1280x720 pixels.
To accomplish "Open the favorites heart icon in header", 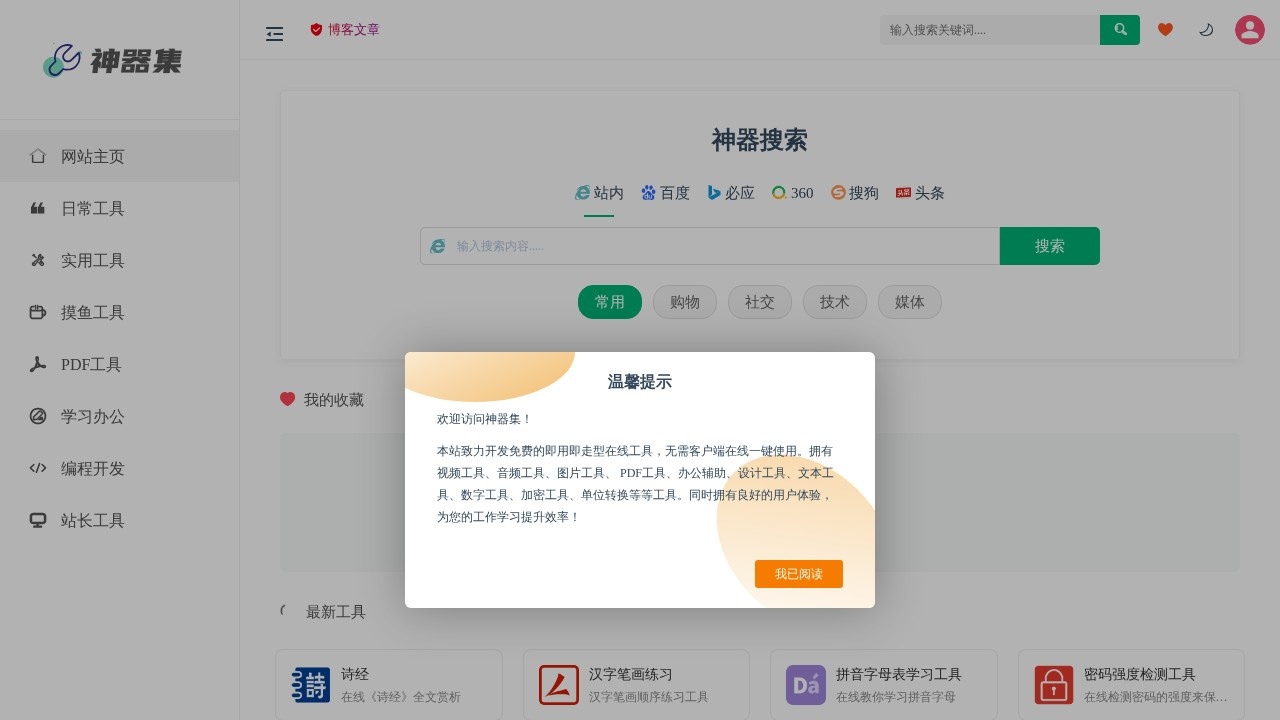I will click(x=1165, y=29).
